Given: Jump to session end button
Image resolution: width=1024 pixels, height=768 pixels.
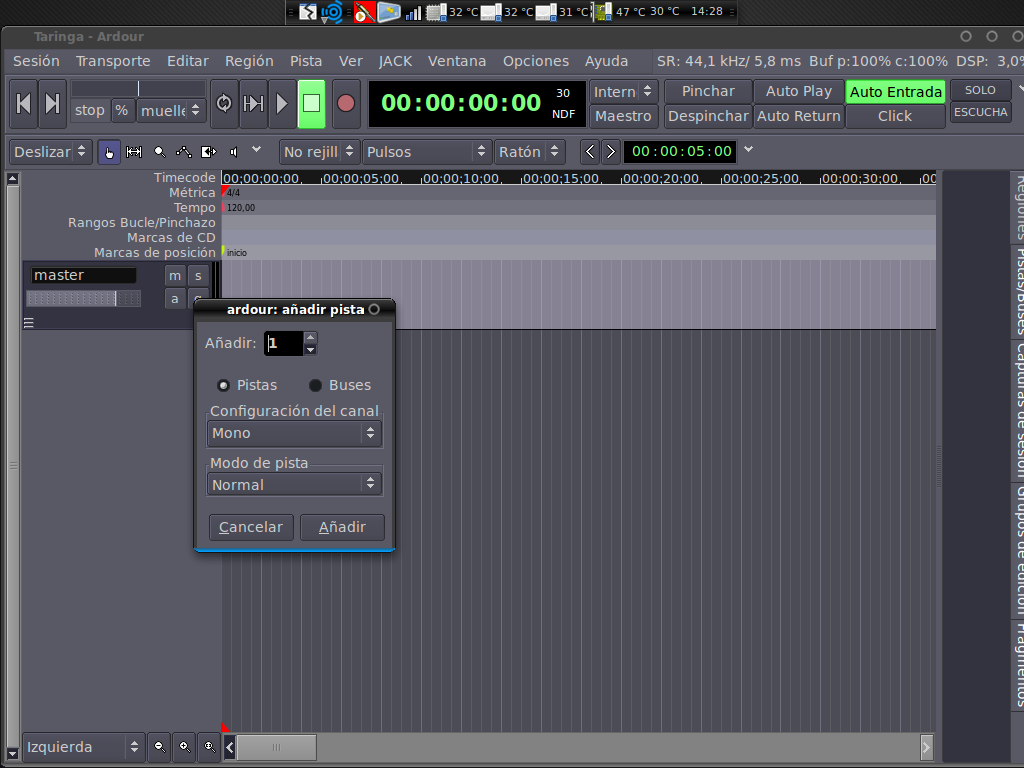Looking at the screenshot, I should click(52, 103).
